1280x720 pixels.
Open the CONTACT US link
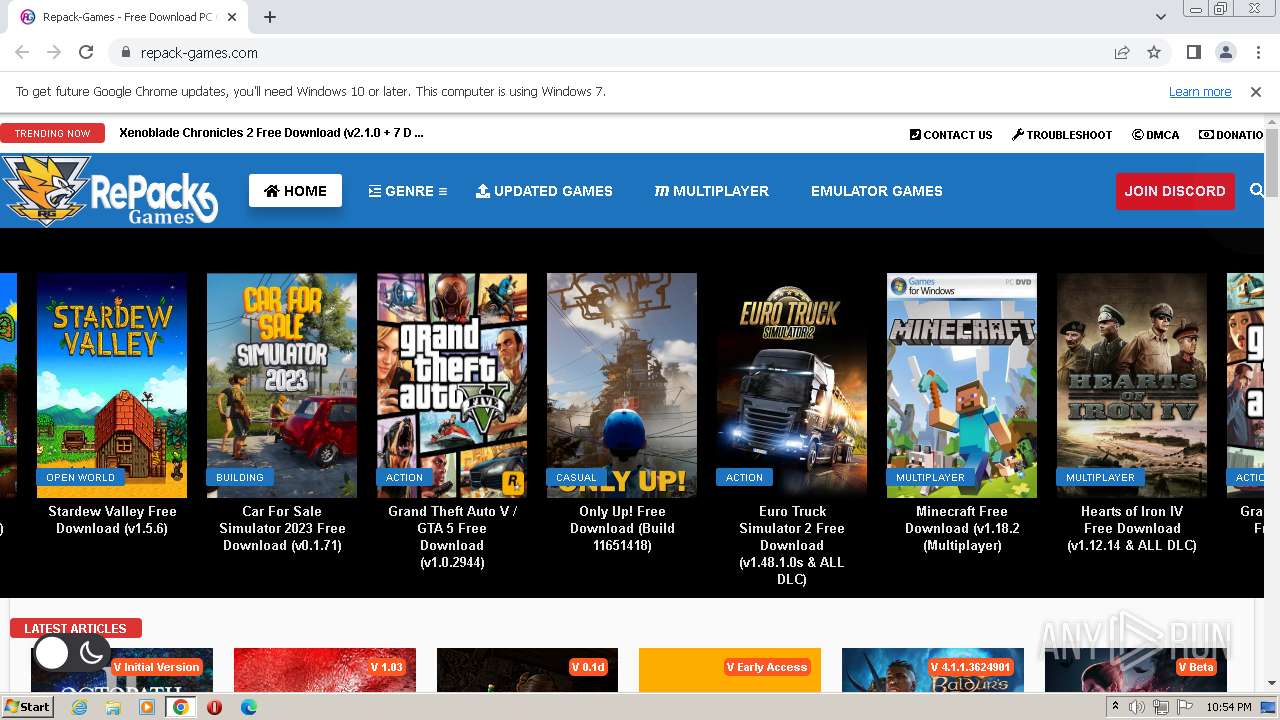(951, 135)
